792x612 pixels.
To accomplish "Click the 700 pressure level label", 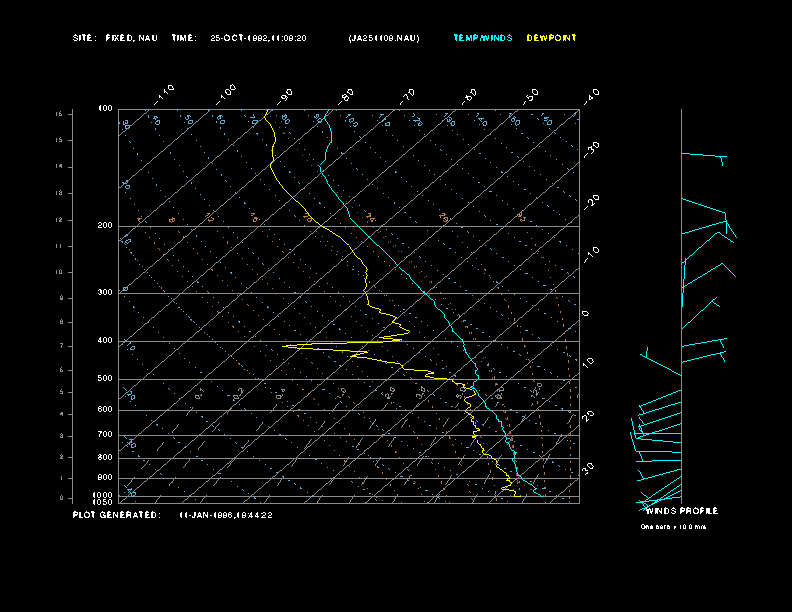I will tap(105, 435).
